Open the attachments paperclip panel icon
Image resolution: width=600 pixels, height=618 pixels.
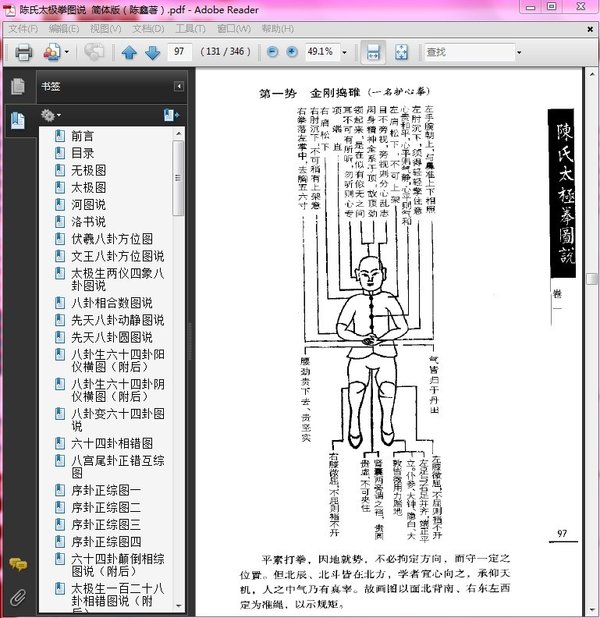(x=17, y=597)
